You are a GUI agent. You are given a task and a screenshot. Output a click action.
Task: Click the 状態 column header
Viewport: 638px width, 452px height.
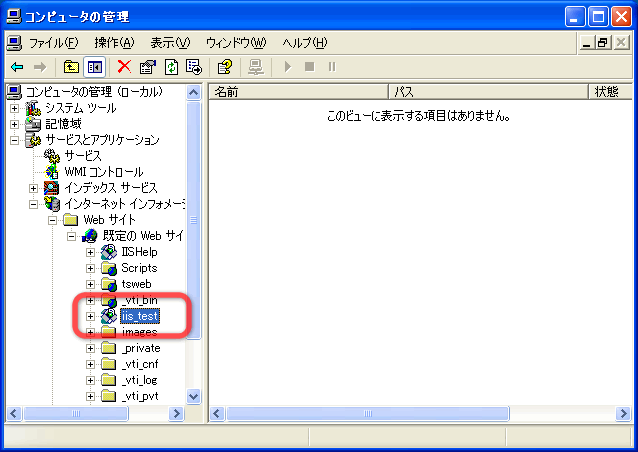(611, 92)
